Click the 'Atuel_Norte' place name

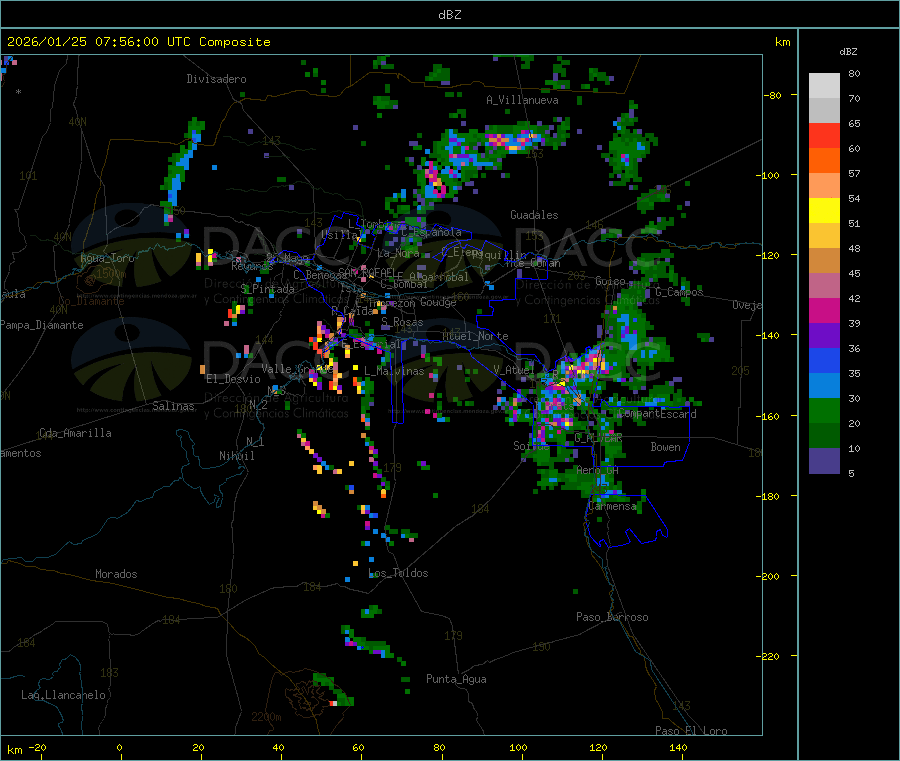pyautogui.click(x=475, y=336)
